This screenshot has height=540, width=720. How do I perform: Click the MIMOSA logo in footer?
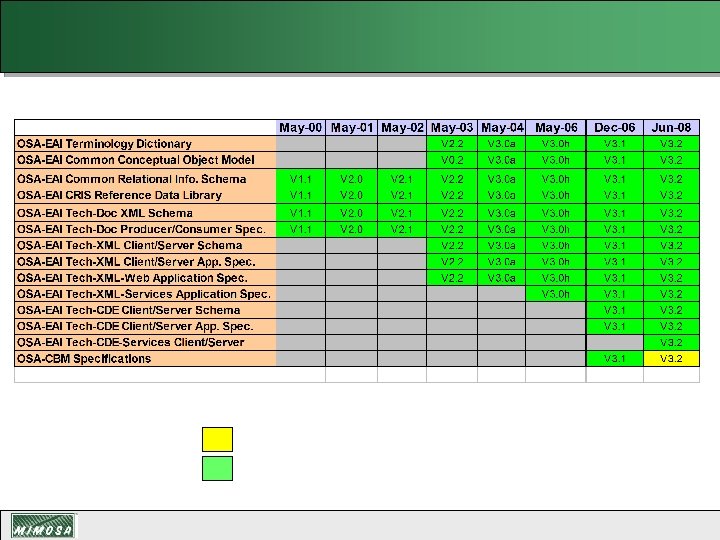tap(43, 526)
